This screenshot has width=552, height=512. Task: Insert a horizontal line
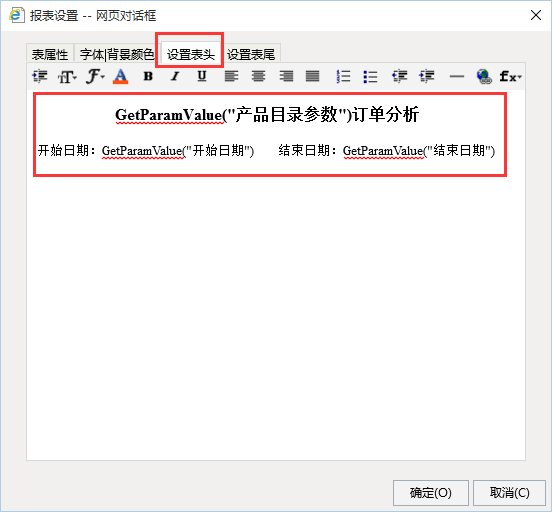(457, 76)
